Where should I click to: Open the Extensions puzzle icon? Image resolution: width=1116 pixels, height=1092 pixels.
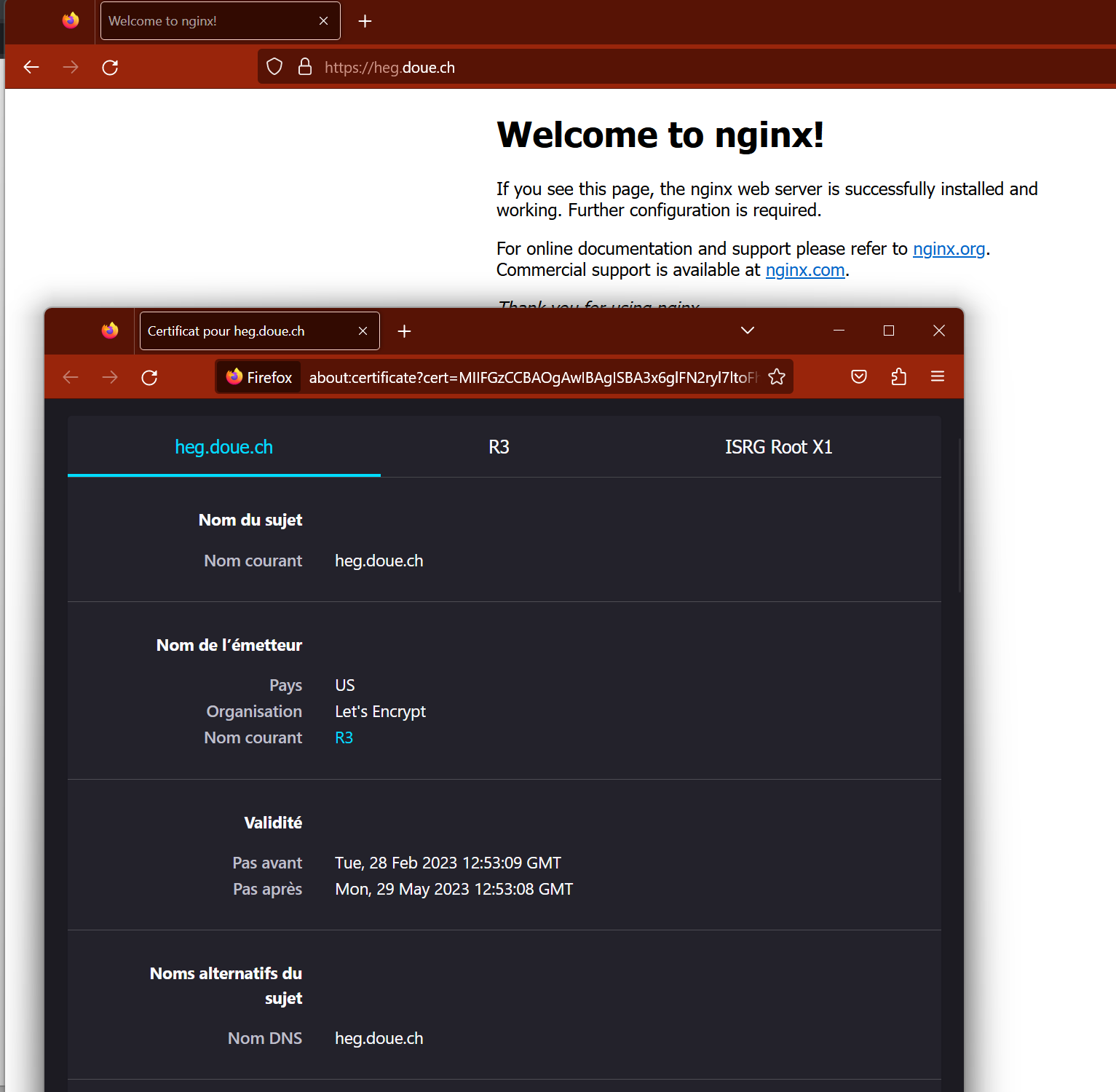[x=898, y=376]
